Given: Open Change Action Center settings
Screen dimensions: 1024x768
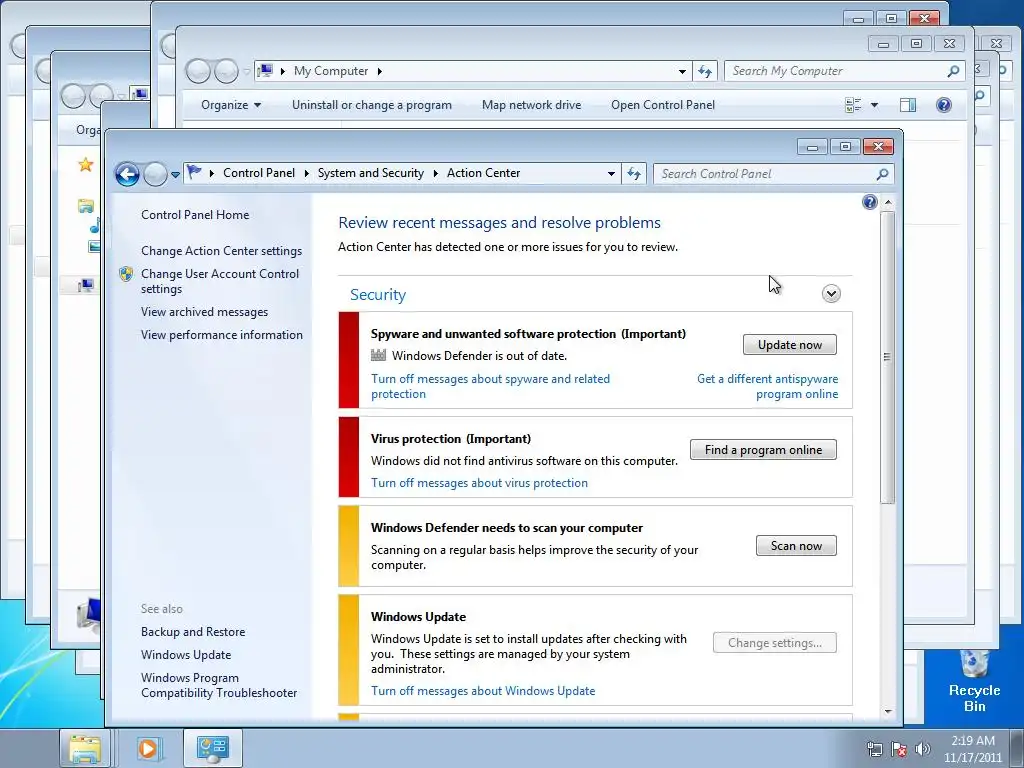Looking at the screenshot, I should click(x=221, y=251).
